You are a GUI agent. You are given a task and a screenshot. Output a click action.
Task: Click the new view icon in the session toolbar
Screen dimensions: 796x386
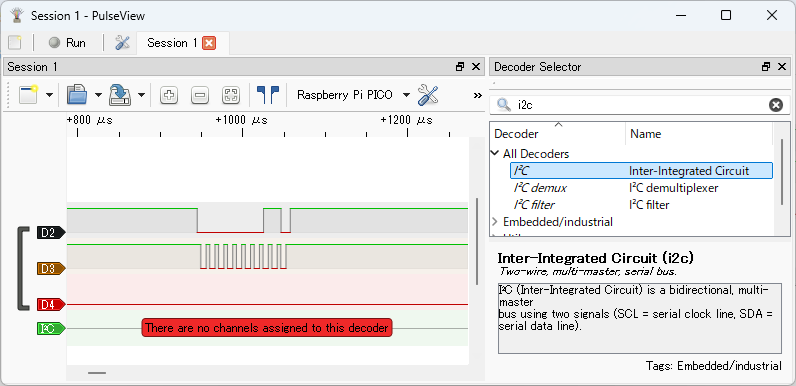point(29,94)
